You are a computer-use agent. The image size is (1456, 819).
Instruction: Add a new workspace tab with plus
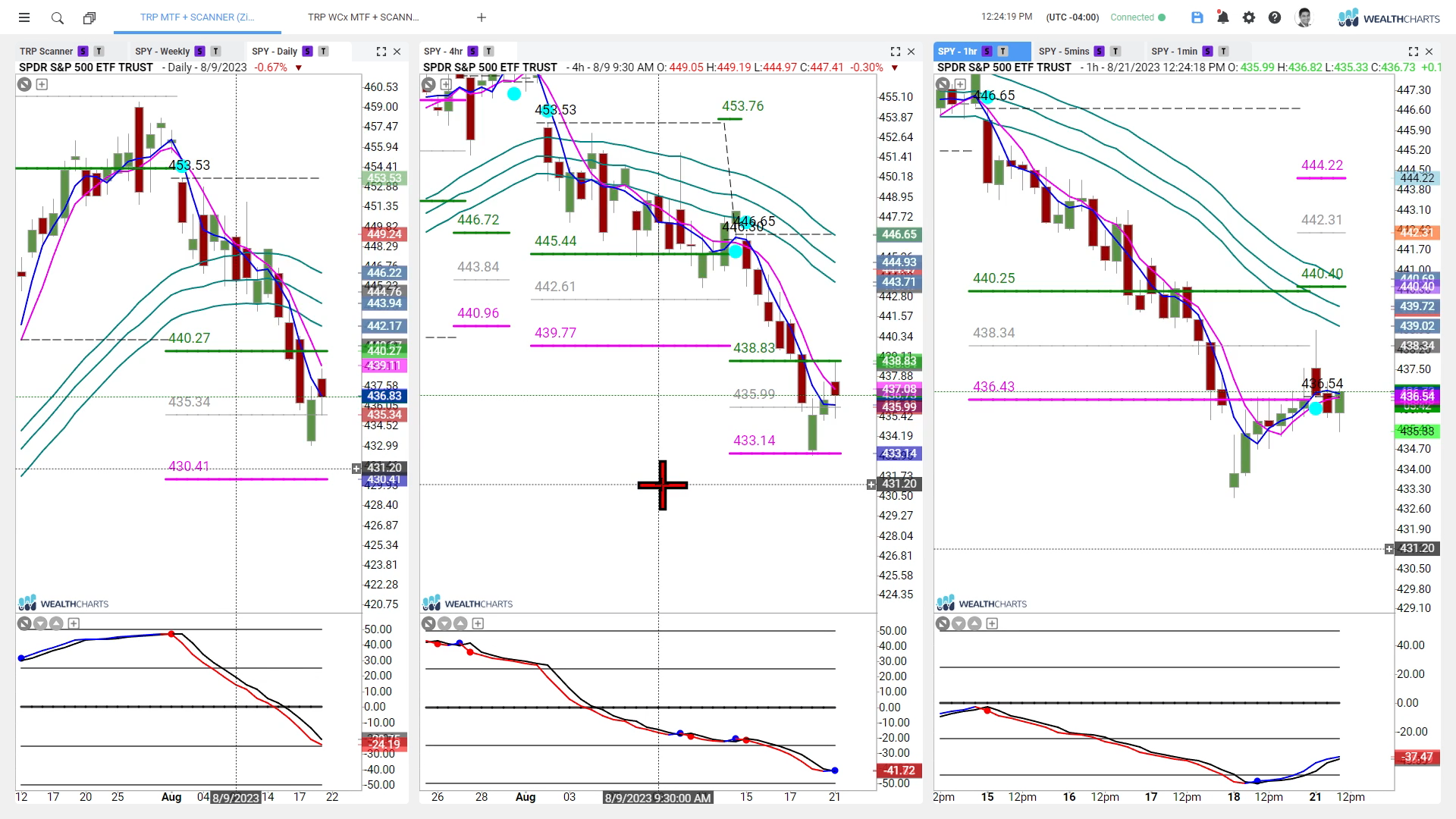coord(482,17)
